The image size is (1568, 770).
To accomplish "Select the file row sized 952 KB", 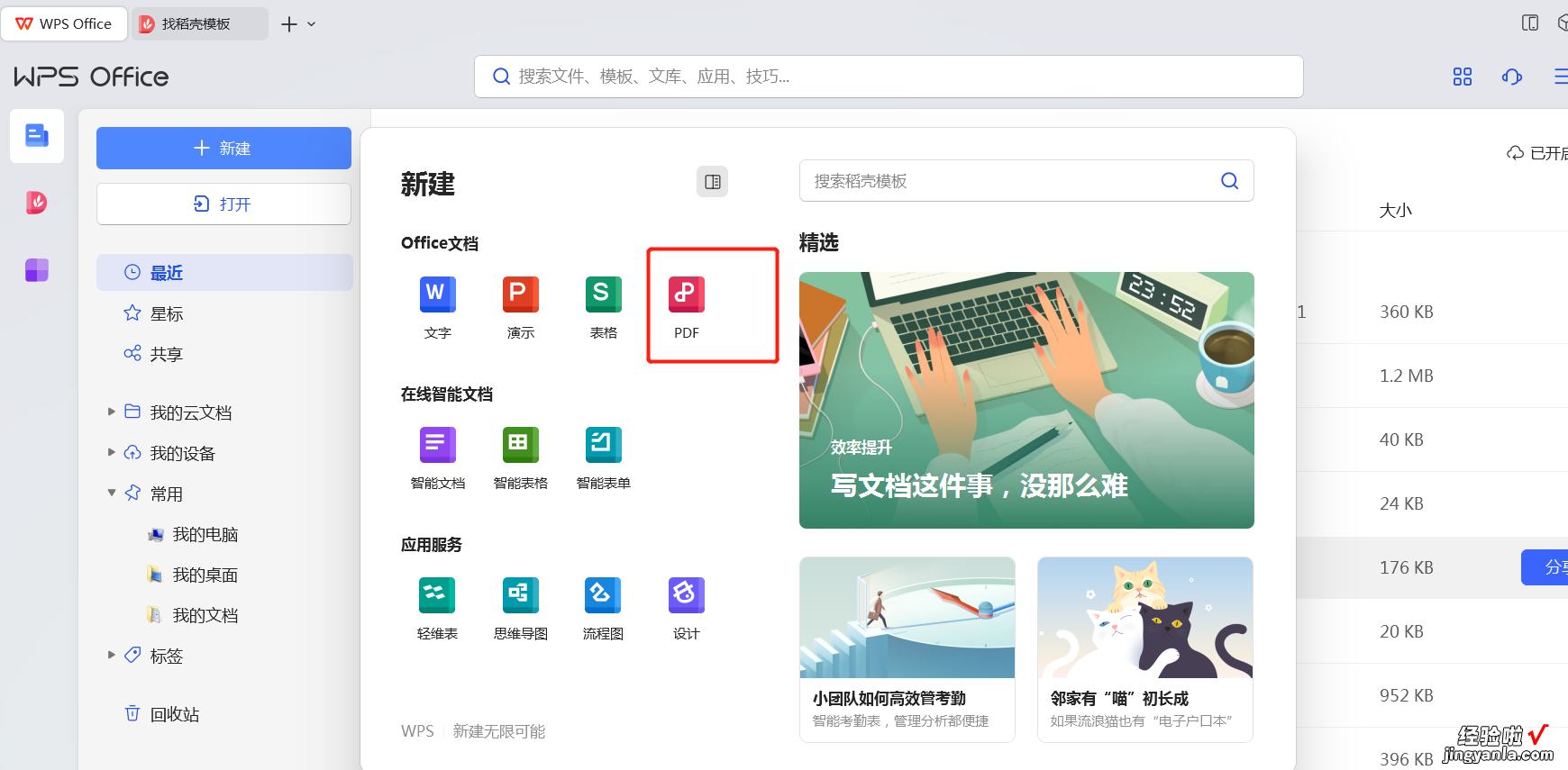I will (1432, 695).
